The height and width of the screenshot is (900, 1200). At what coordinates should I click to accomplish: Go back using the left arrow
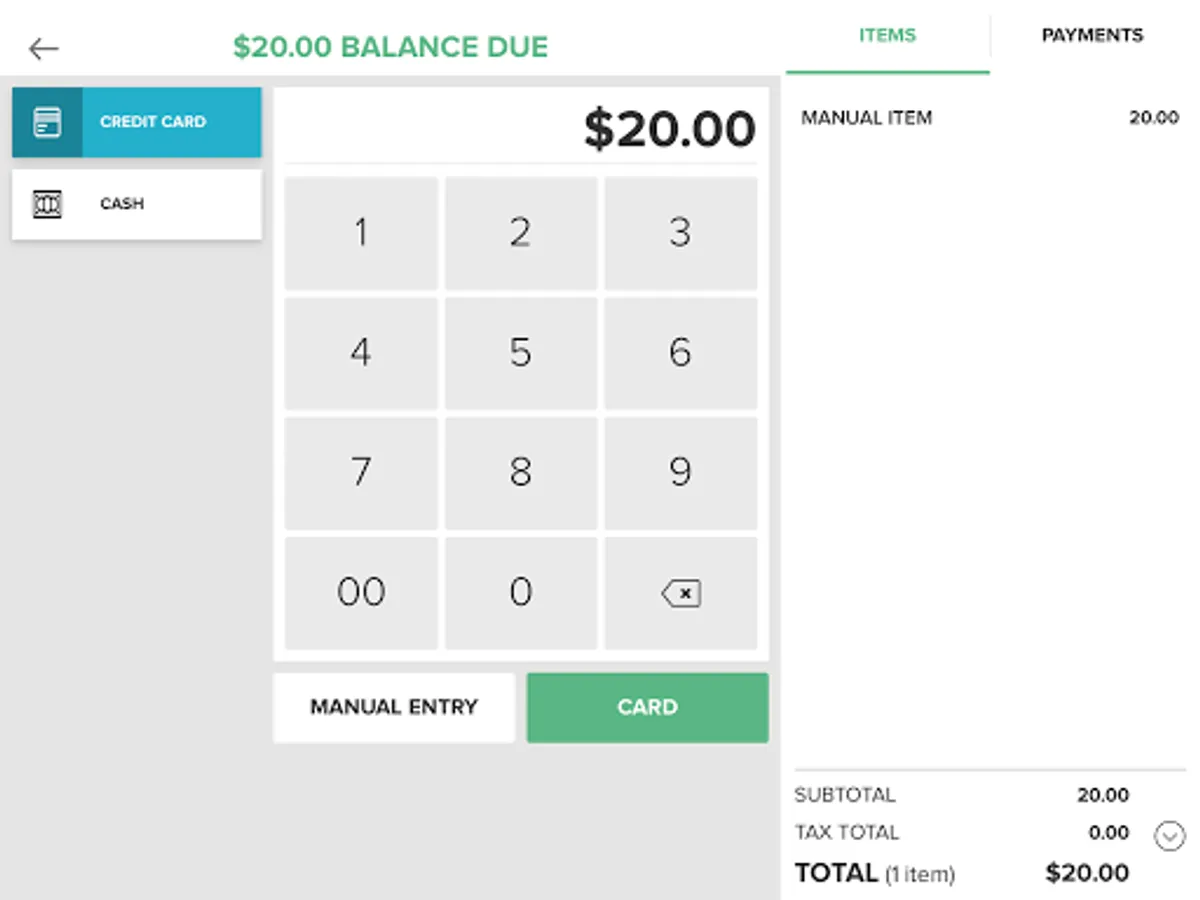(44, 48)
